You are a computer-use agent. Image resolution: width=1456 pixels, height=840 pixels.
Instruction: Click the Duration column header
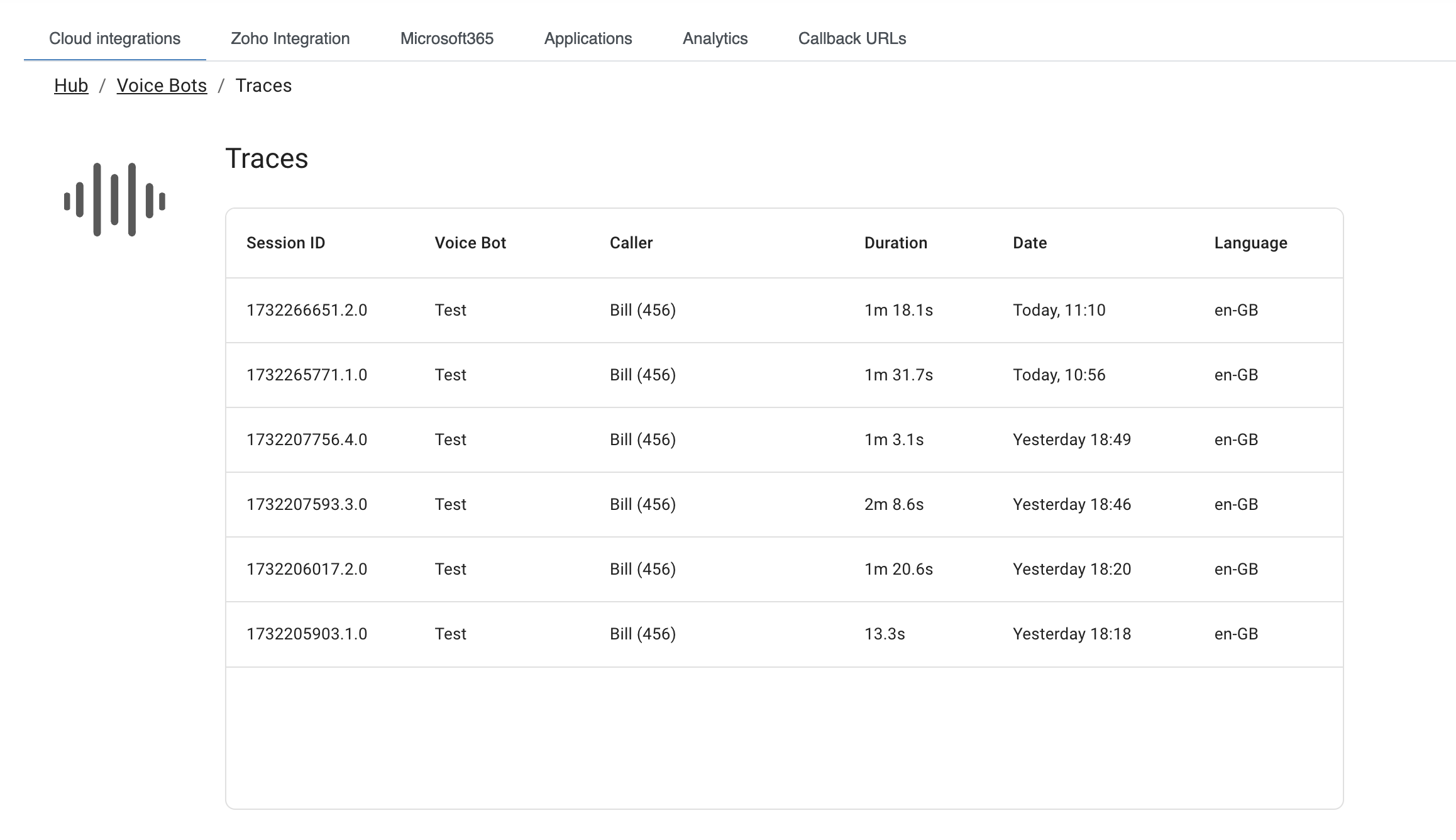coord(895,243)
